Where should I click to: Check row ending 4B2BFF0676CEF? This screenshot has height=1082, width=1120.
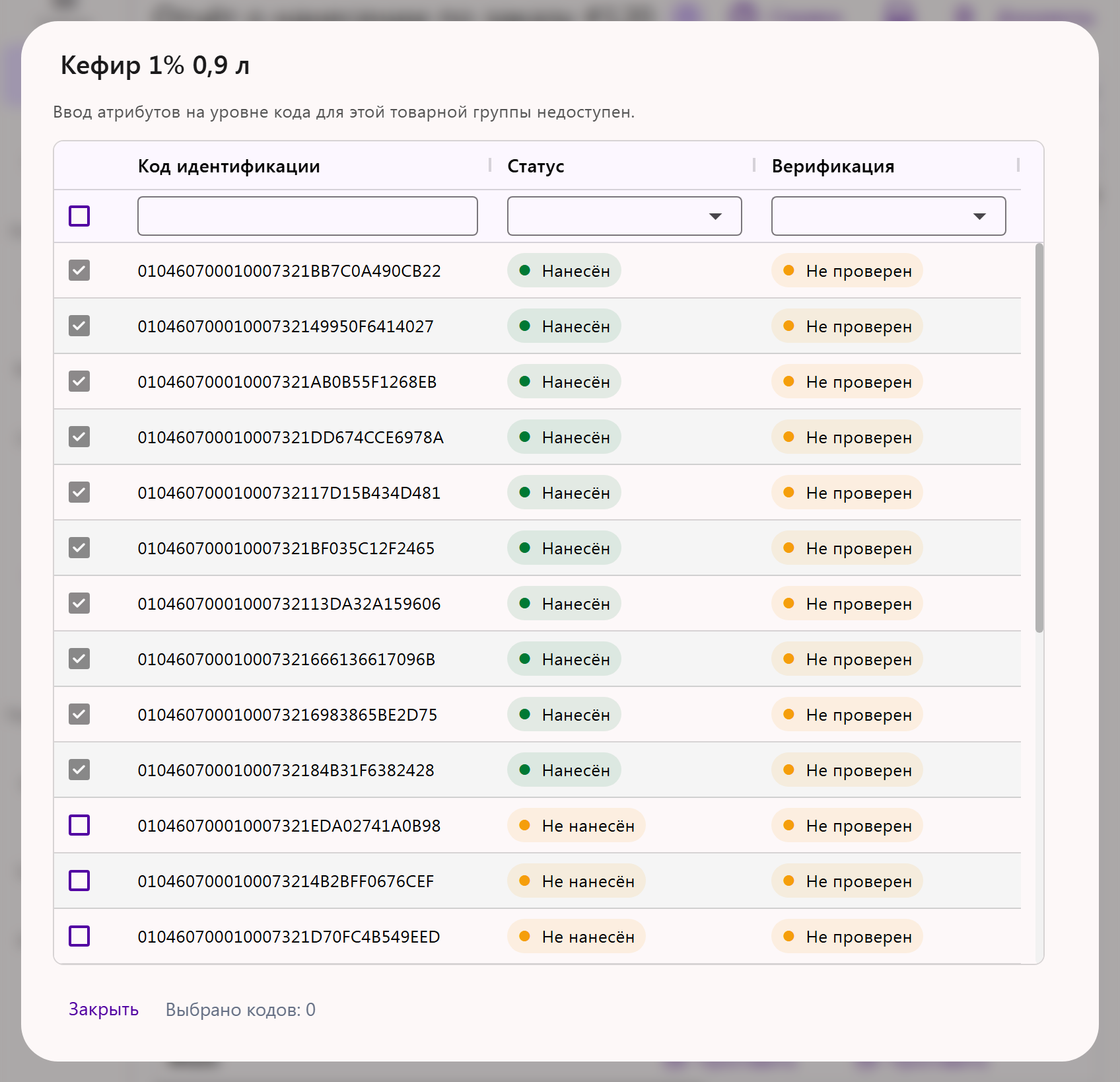79,881
